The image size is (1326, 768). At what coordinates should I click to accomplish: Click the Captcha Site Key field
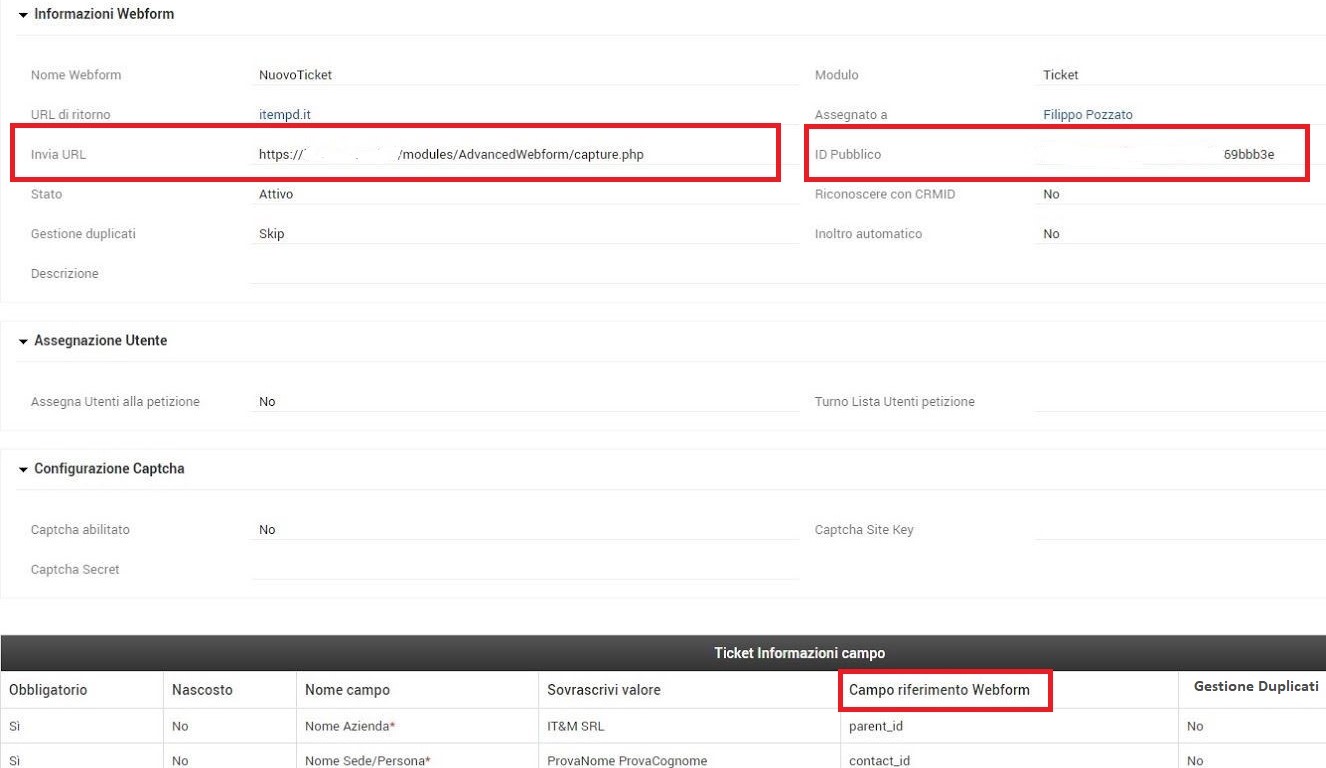(x=1180, y=530)
